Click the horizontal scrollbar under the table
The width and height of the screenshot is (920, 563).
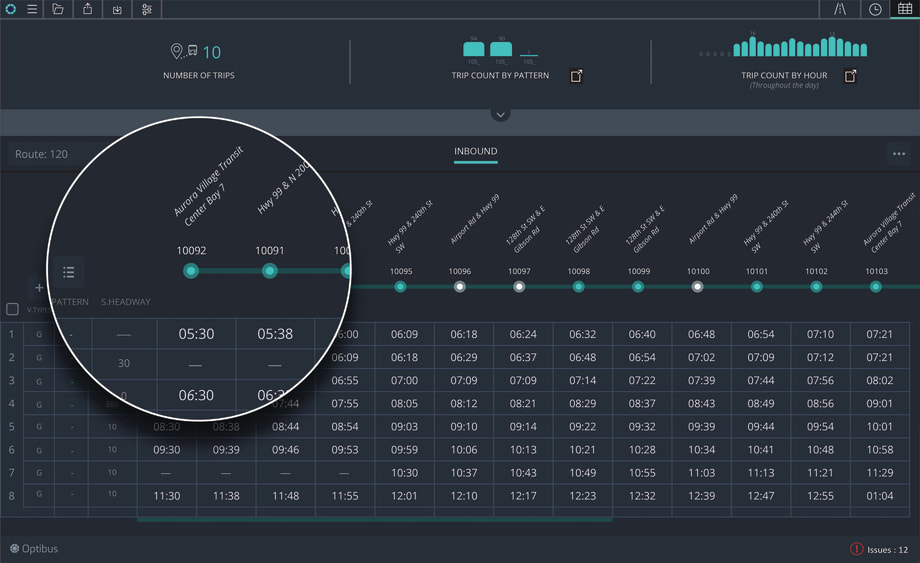[x=375, y=520]
